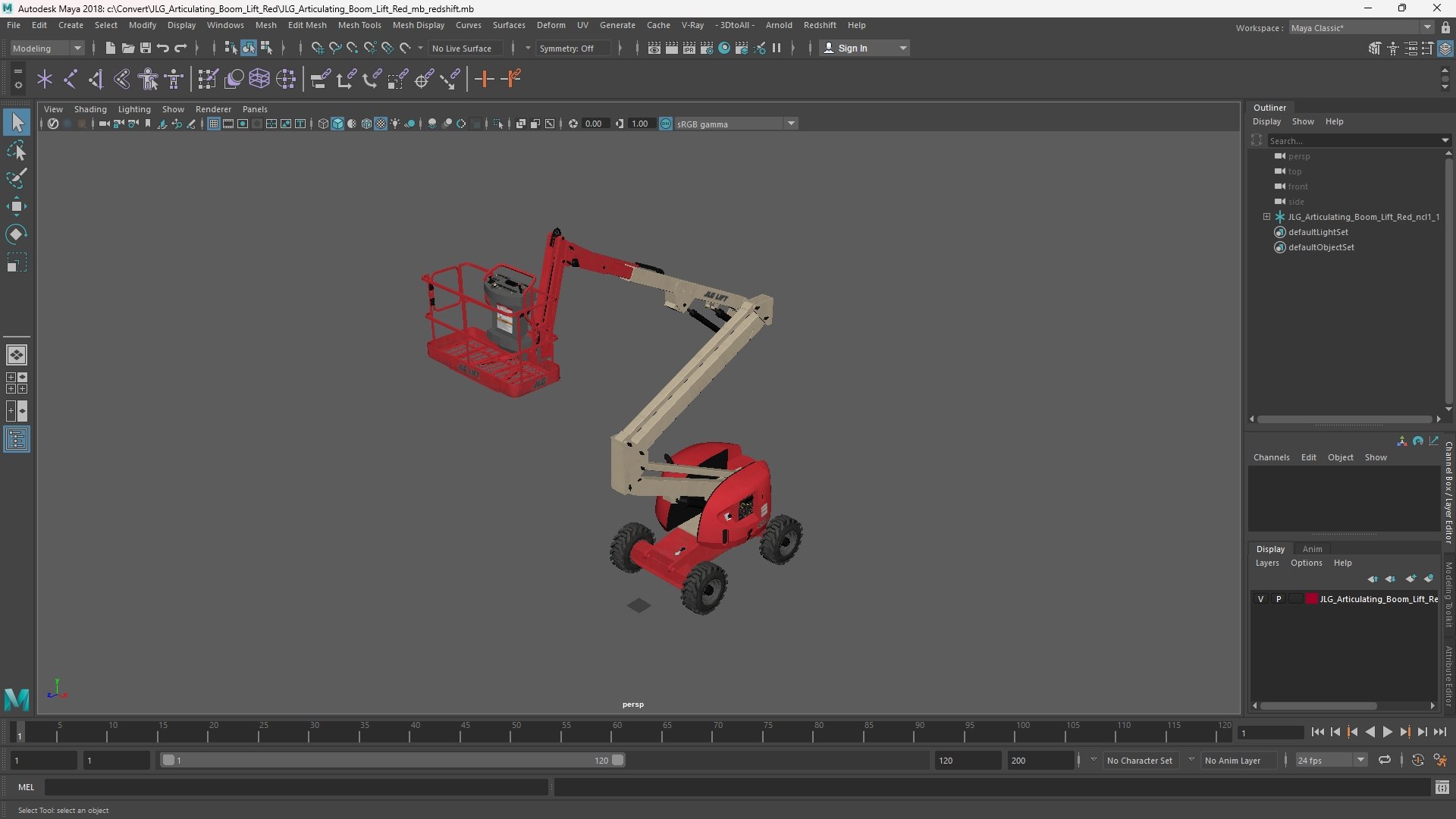Toggle textured display in viewport toolbar
Viewport: 1456px width, 819px height.
[381, 124]
